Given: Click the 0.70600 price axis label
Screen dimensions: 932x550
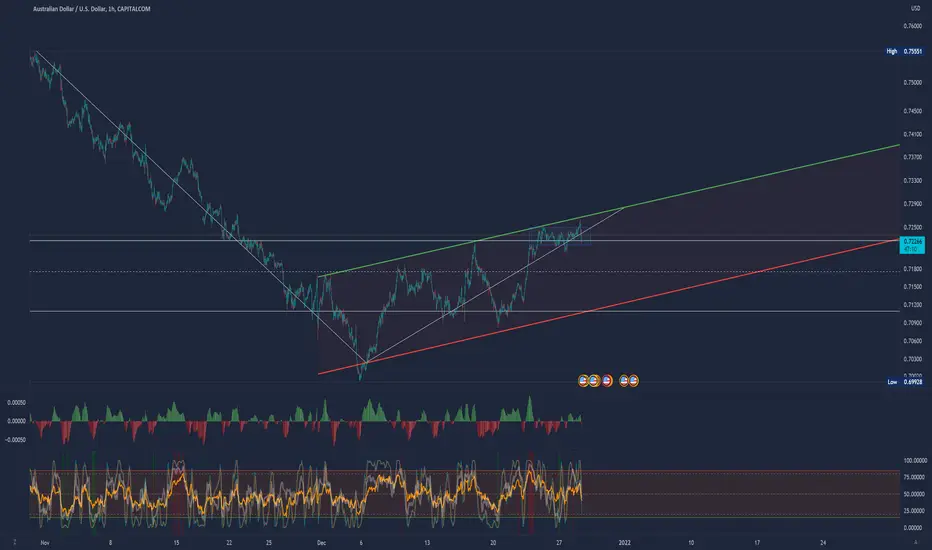Looking at the screenshot, I should coord(912,341).
